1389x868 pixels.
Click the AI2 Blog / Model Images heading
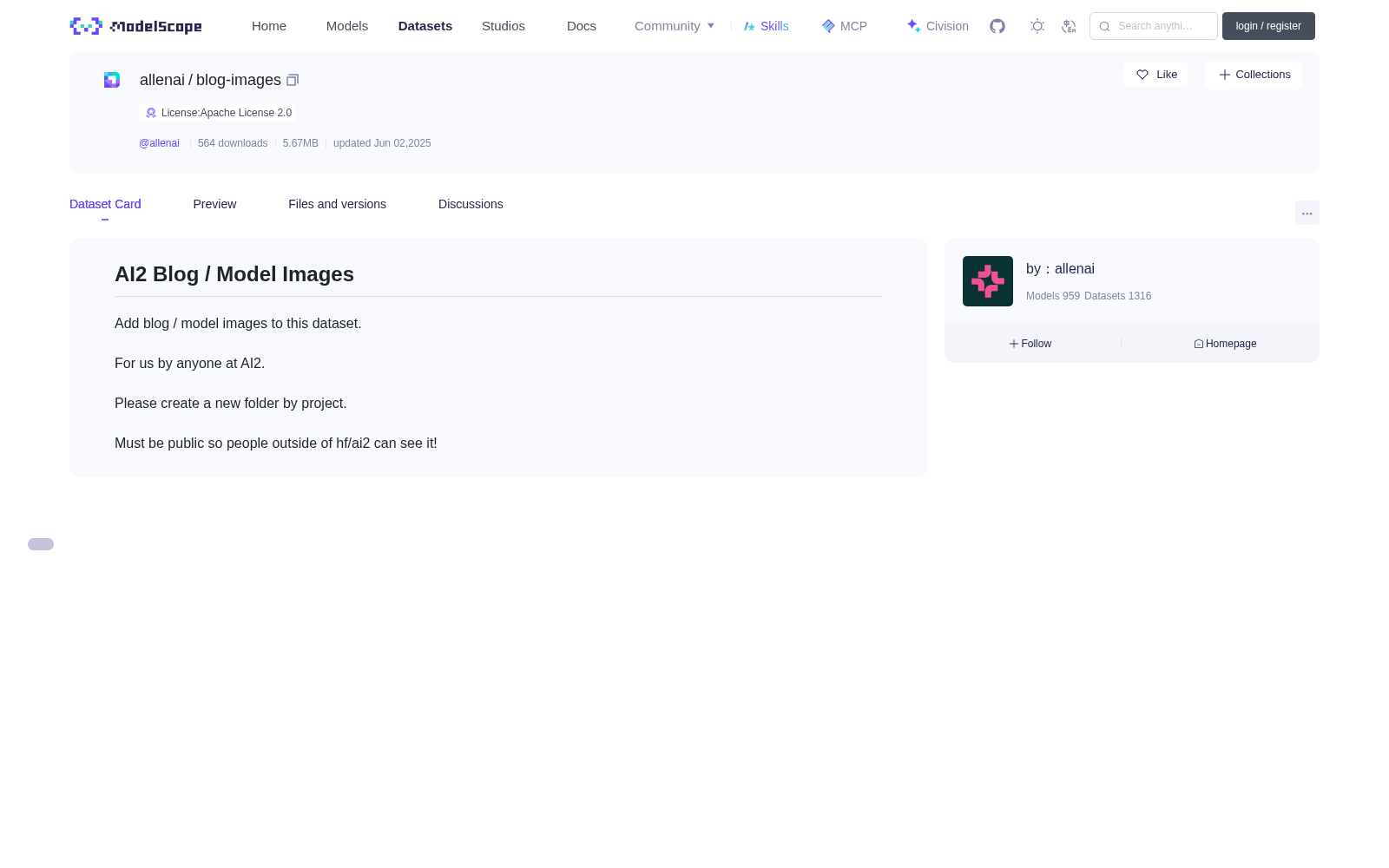click(234, 274)
